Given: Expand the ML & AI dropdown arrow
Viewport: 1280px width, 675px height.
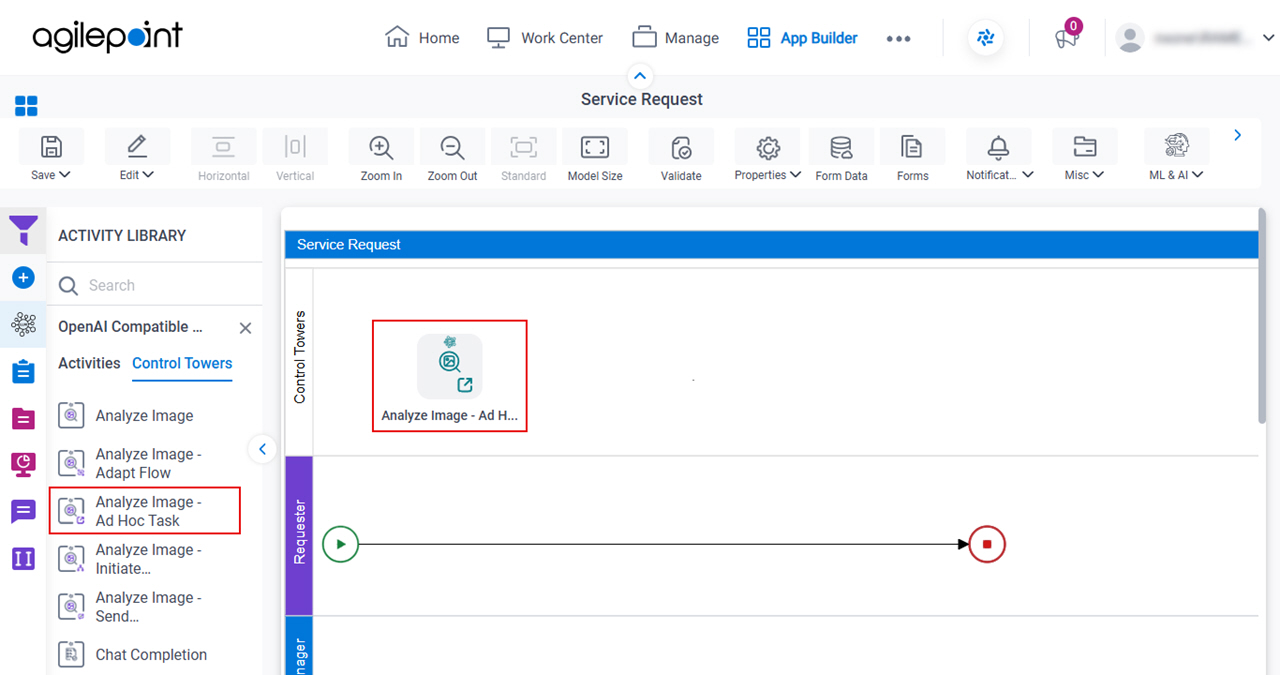Looking at the screenshot, I should [1198, 175].
